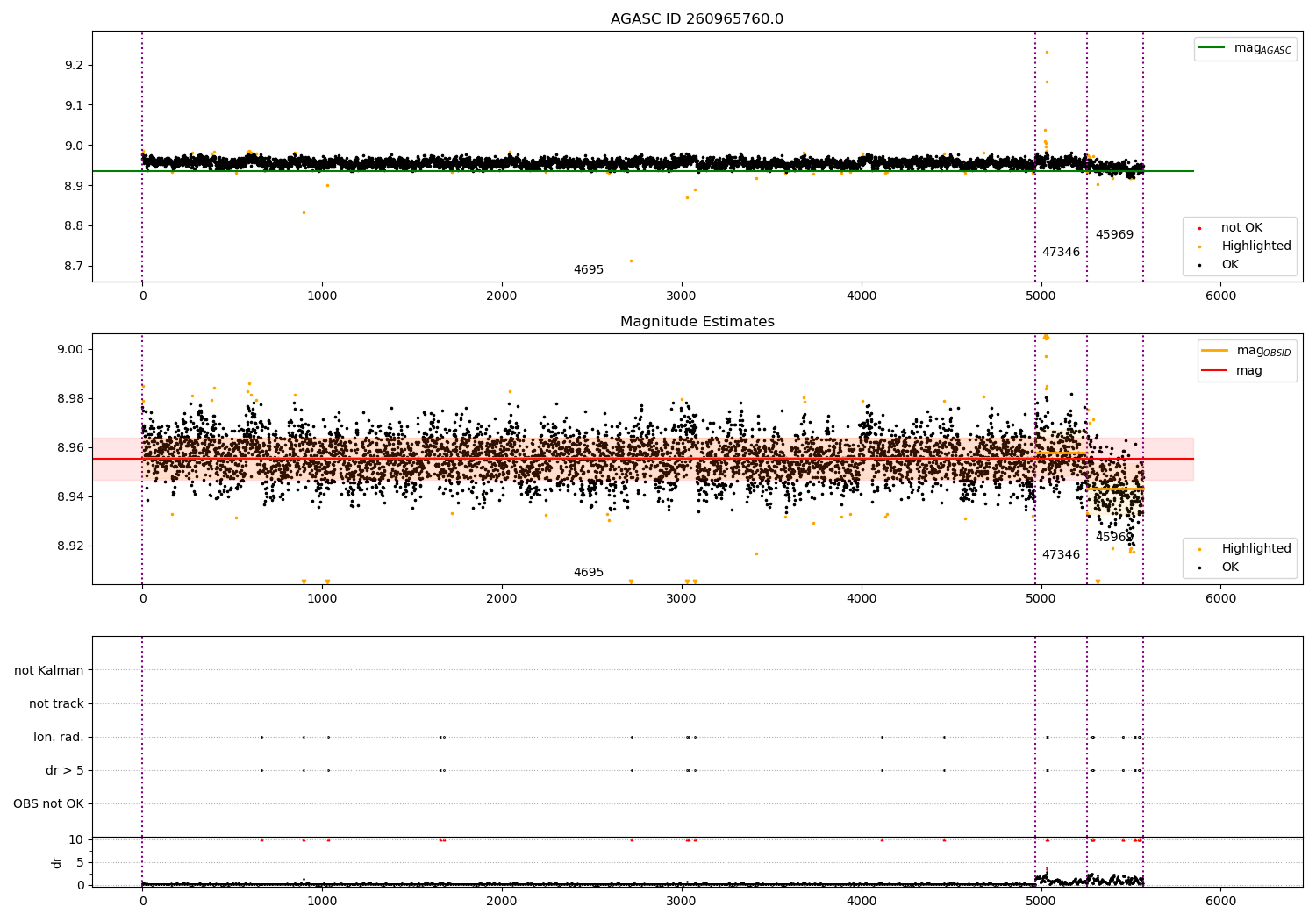Click the 8.92 y-axis tick label
The height and width of the screenshot is (921, 1316).
[x=69, y=546]
